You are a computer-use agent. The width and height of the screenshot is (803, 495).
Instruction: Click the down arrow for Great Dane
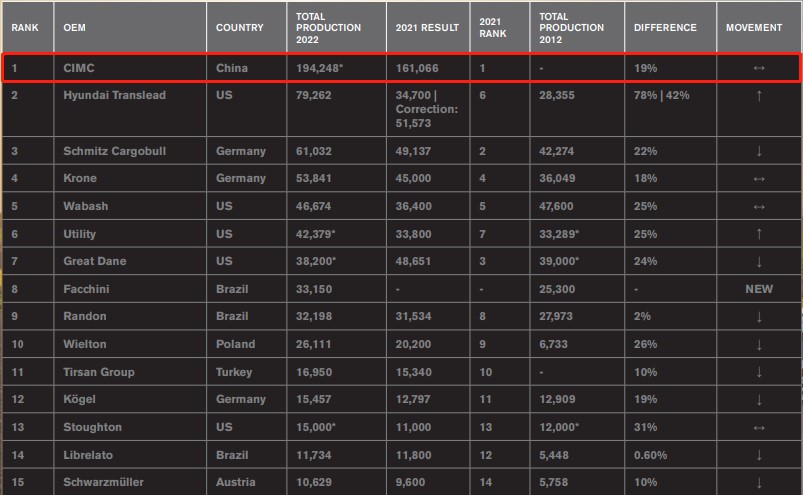759,261
